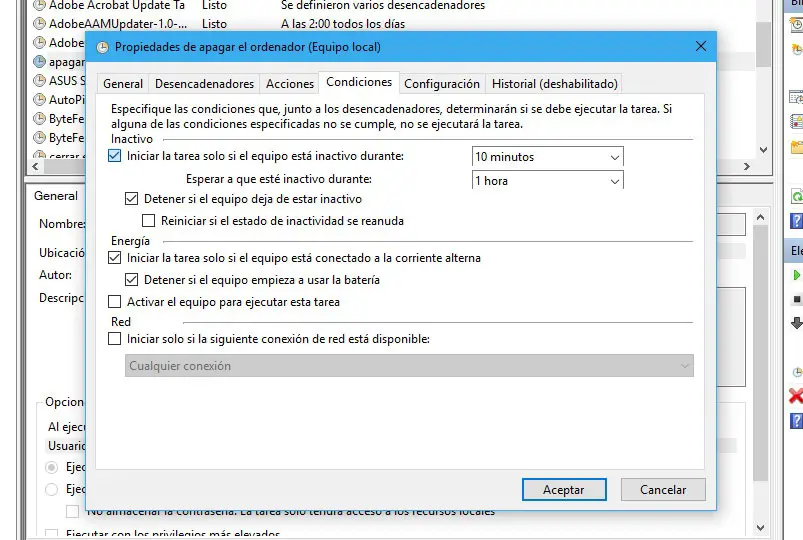Viewport: 803px width, 540px height.
Task: Enable 'Iniciar solo si la siguiente conexión de red'
Action: (115, 339)
